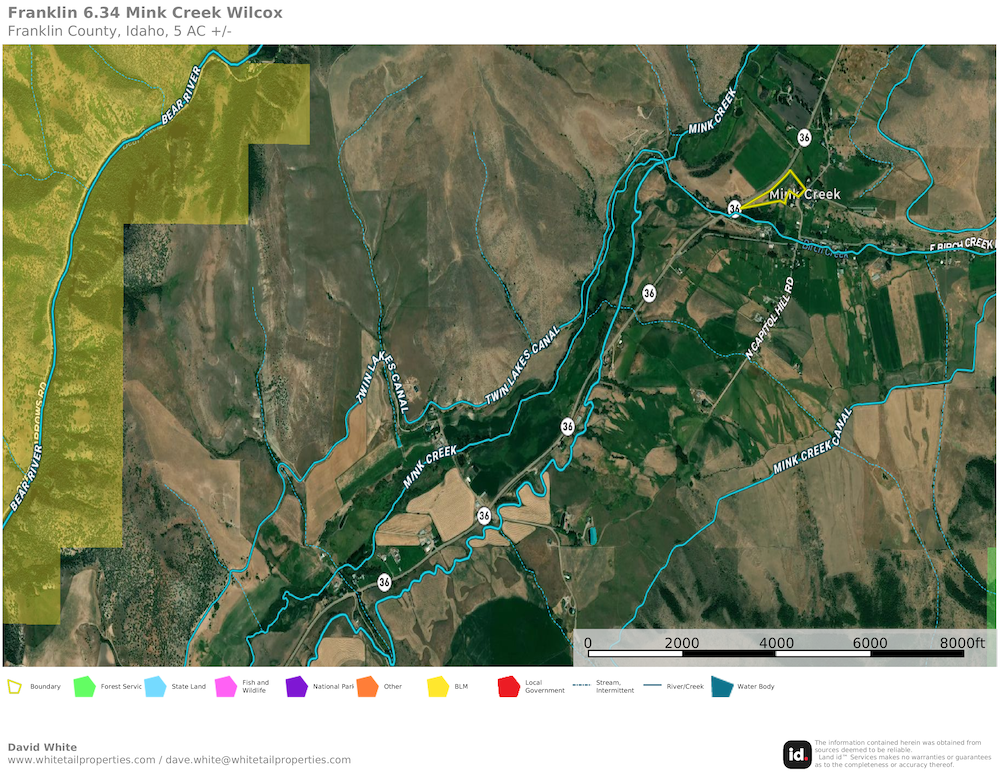
Task: Click the teal Water Body legend icon
Action: click(x=721, y=687)
